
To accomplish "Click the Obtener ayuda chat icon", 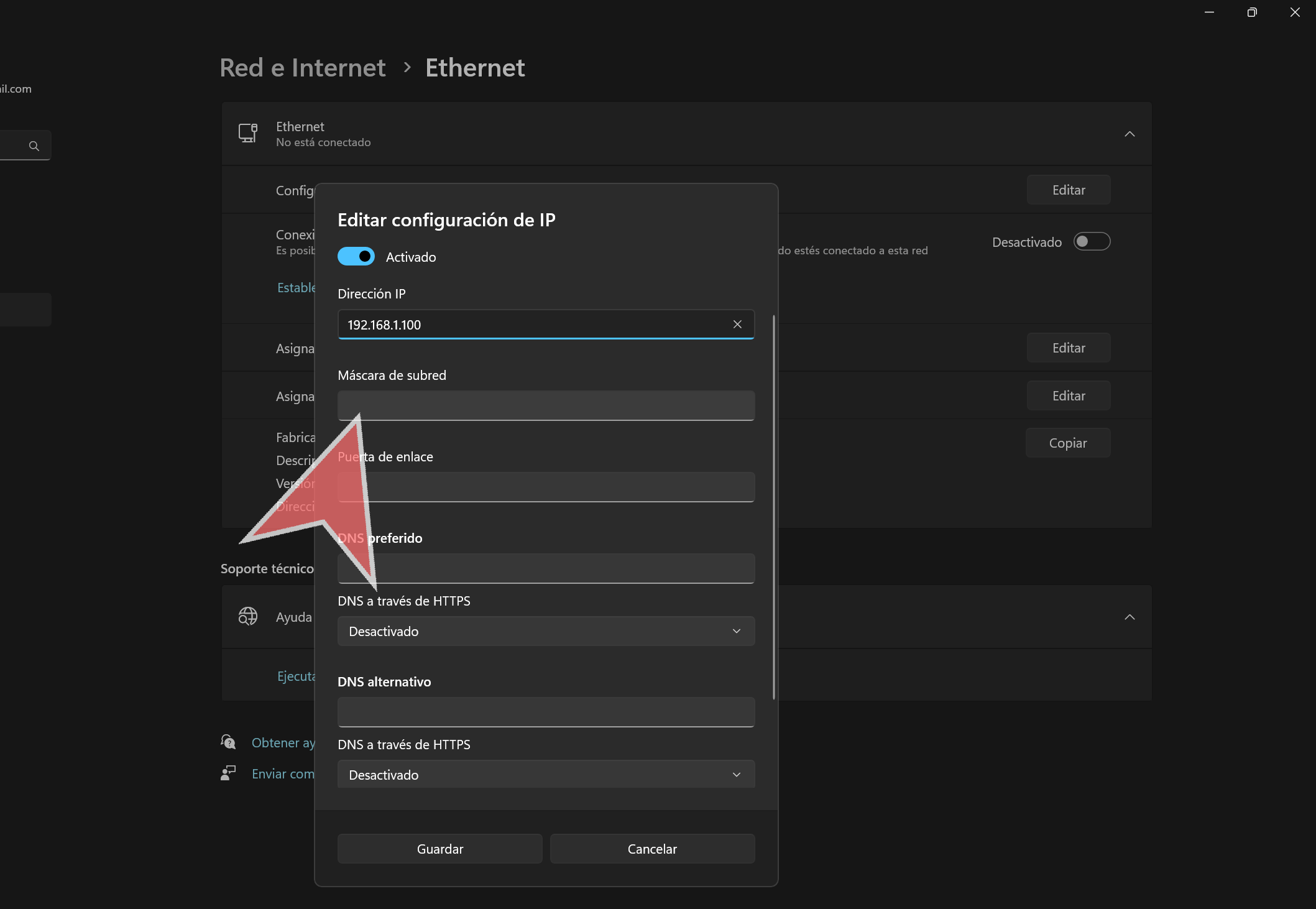I will pos(228,742).
